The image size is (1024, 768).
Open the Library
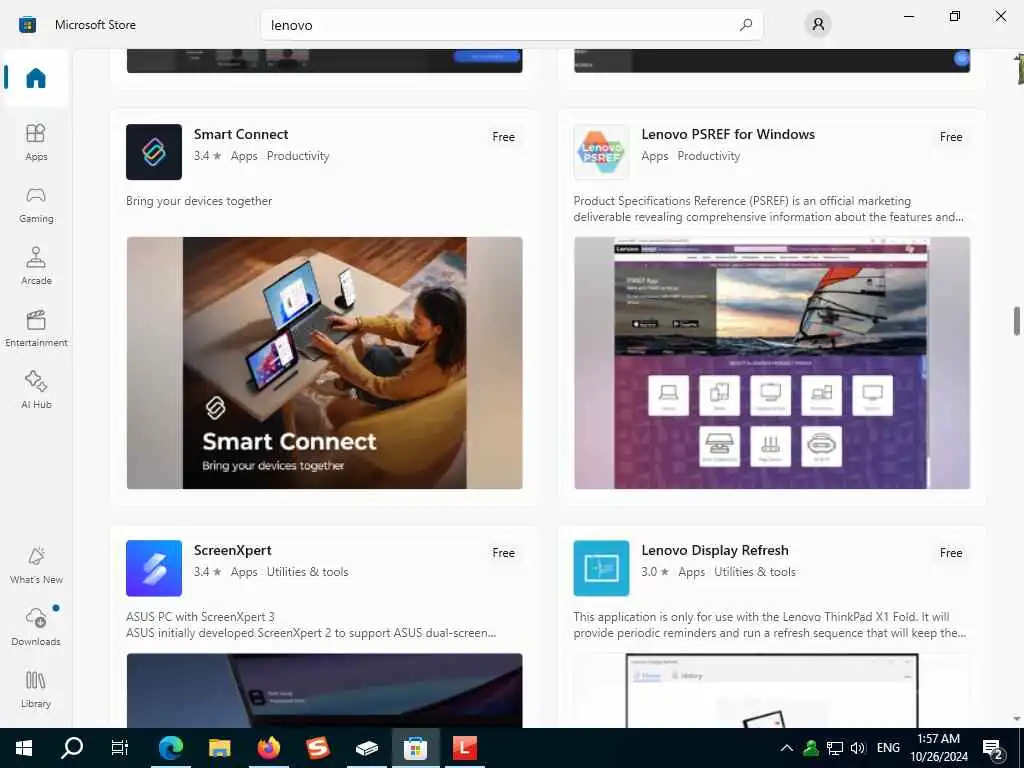tap(36, 689)
